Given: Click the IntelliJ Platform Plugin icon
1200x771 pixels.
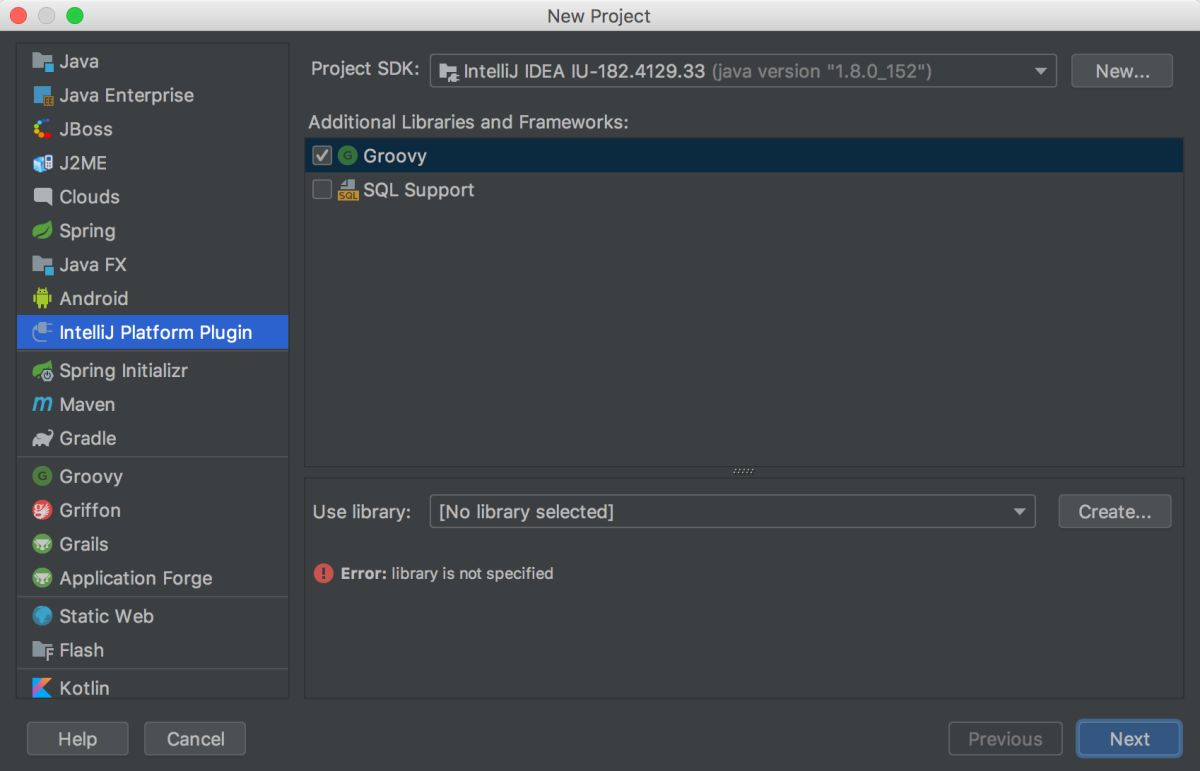Looking at the screenshot, I should click(x=42, y=332).
